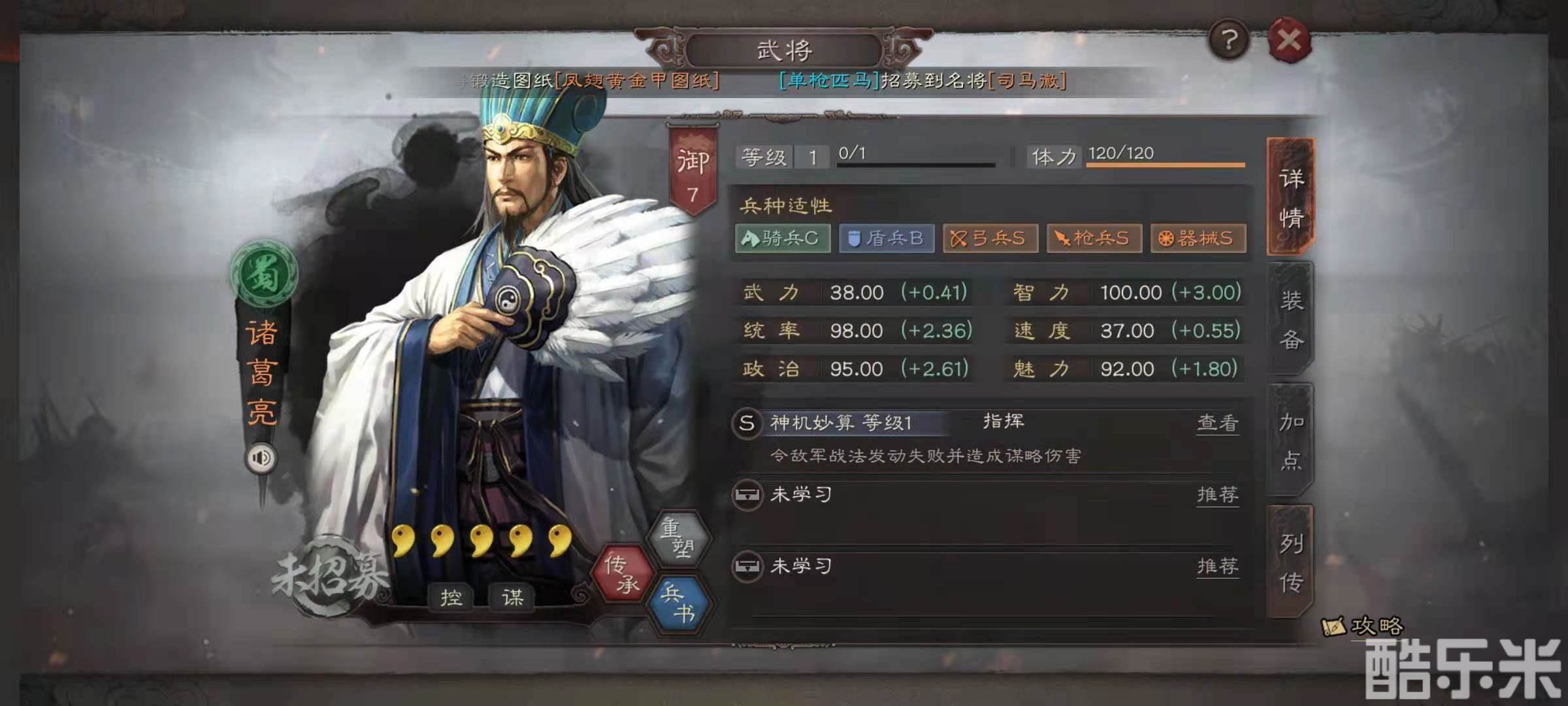Screen dimensions: 1568x706
Task: Click 推荐 for the first unlearned skill
Action: [x=1218, y=495]
